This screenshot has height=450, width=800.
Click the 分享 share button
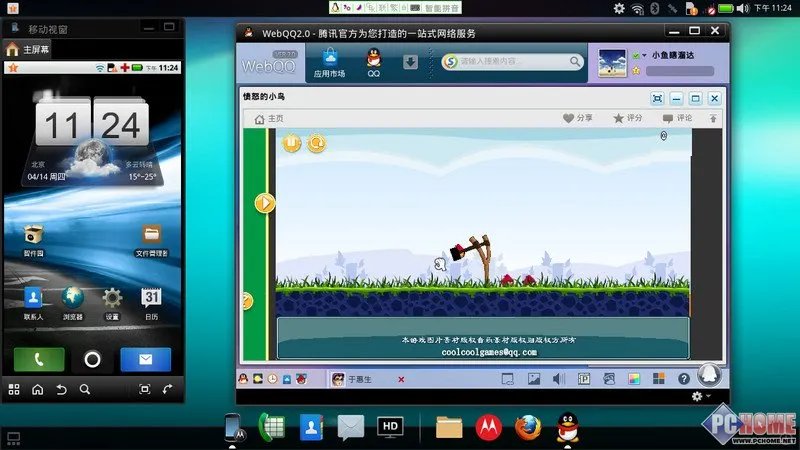click(x=578, y=118)
